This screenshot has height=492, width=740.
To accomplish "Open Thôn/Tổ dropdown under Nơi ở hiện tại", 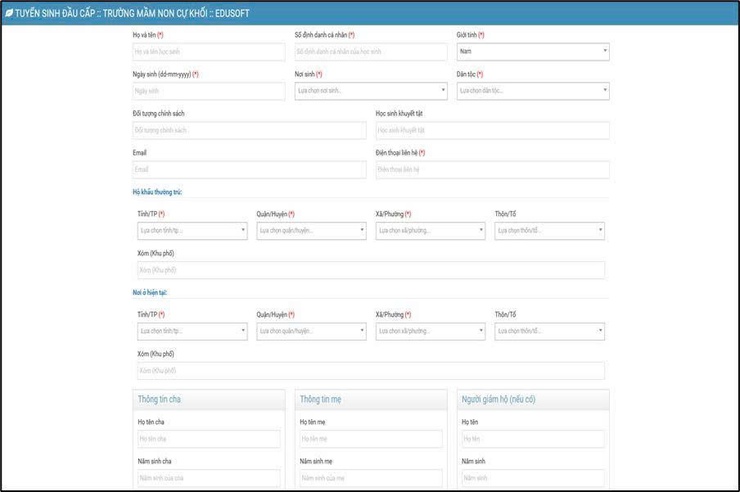I will click(x=549, y=331).
